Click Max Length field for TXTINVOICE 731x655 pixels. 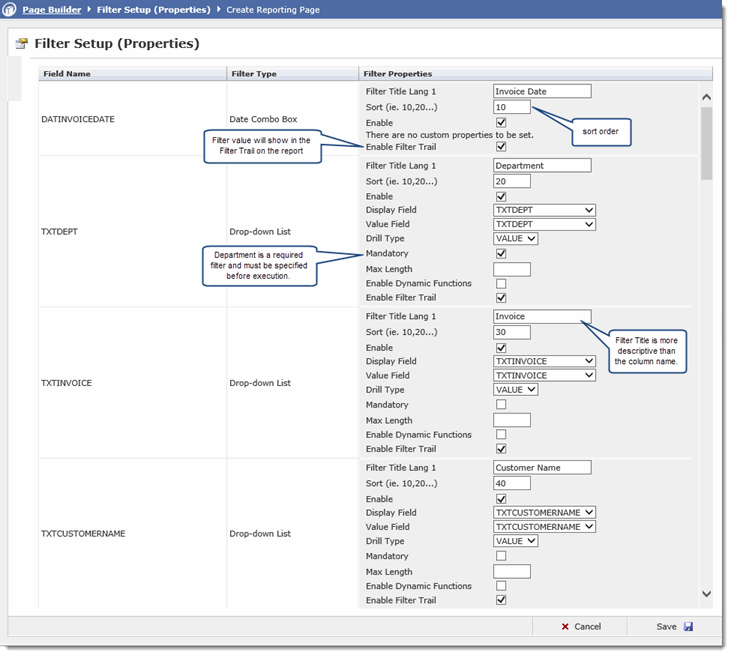coord(512,421)
